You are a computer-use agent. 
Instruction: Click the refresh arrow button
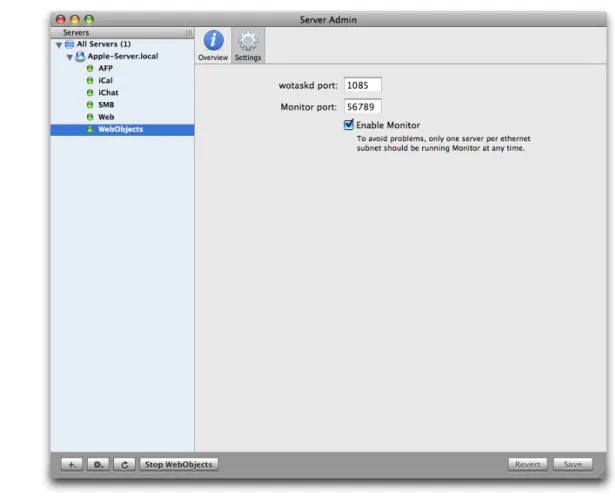(x=124, y=464)
